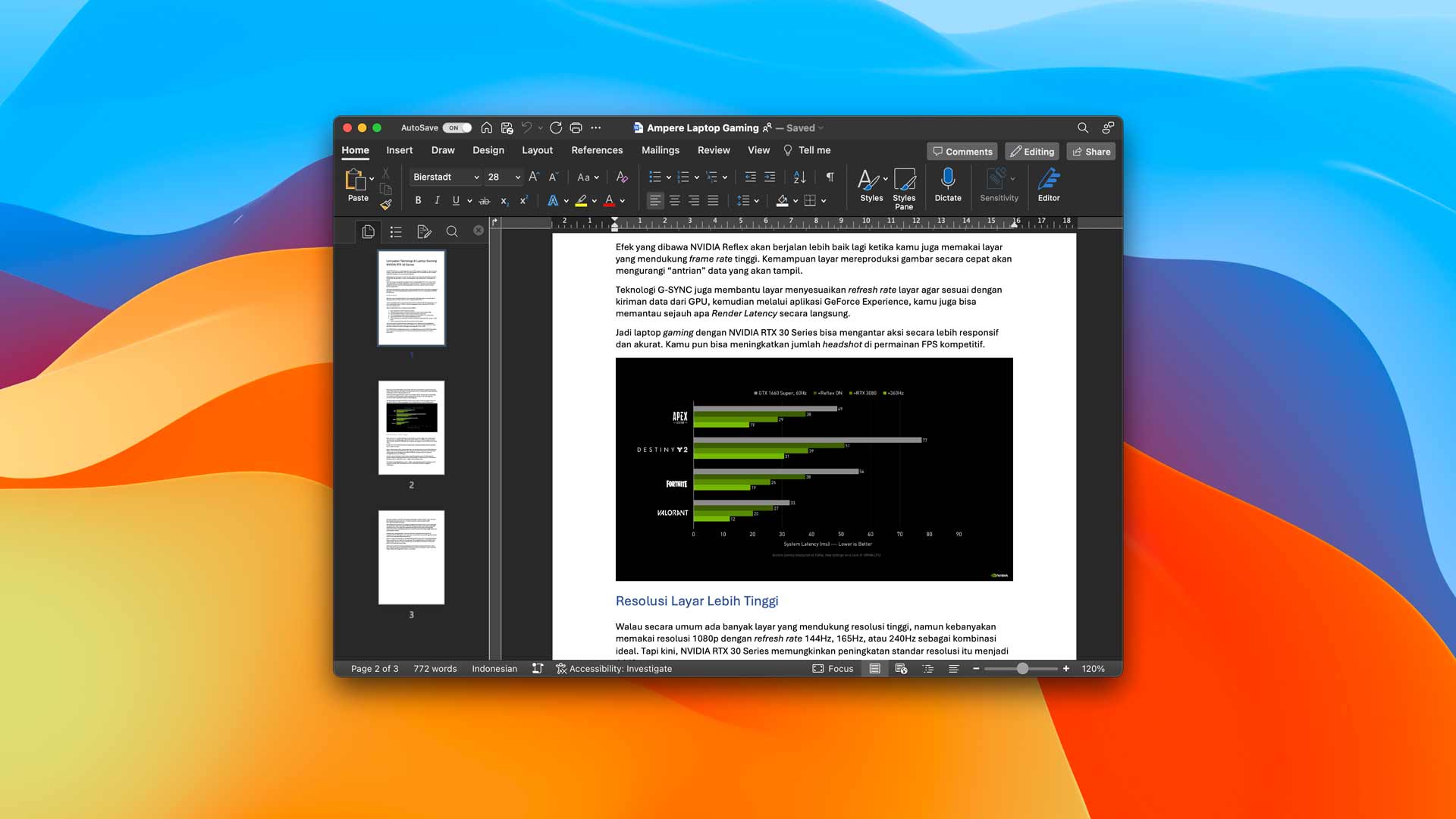Set alignment to left
1456x819 pixels.
point(655,200)
